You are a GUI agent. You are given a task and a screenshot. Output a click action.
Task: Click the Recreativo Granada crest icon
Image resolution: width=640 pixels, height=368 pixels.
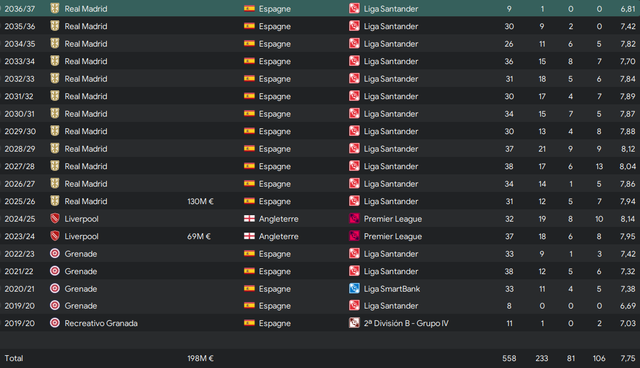pos(55,323)
